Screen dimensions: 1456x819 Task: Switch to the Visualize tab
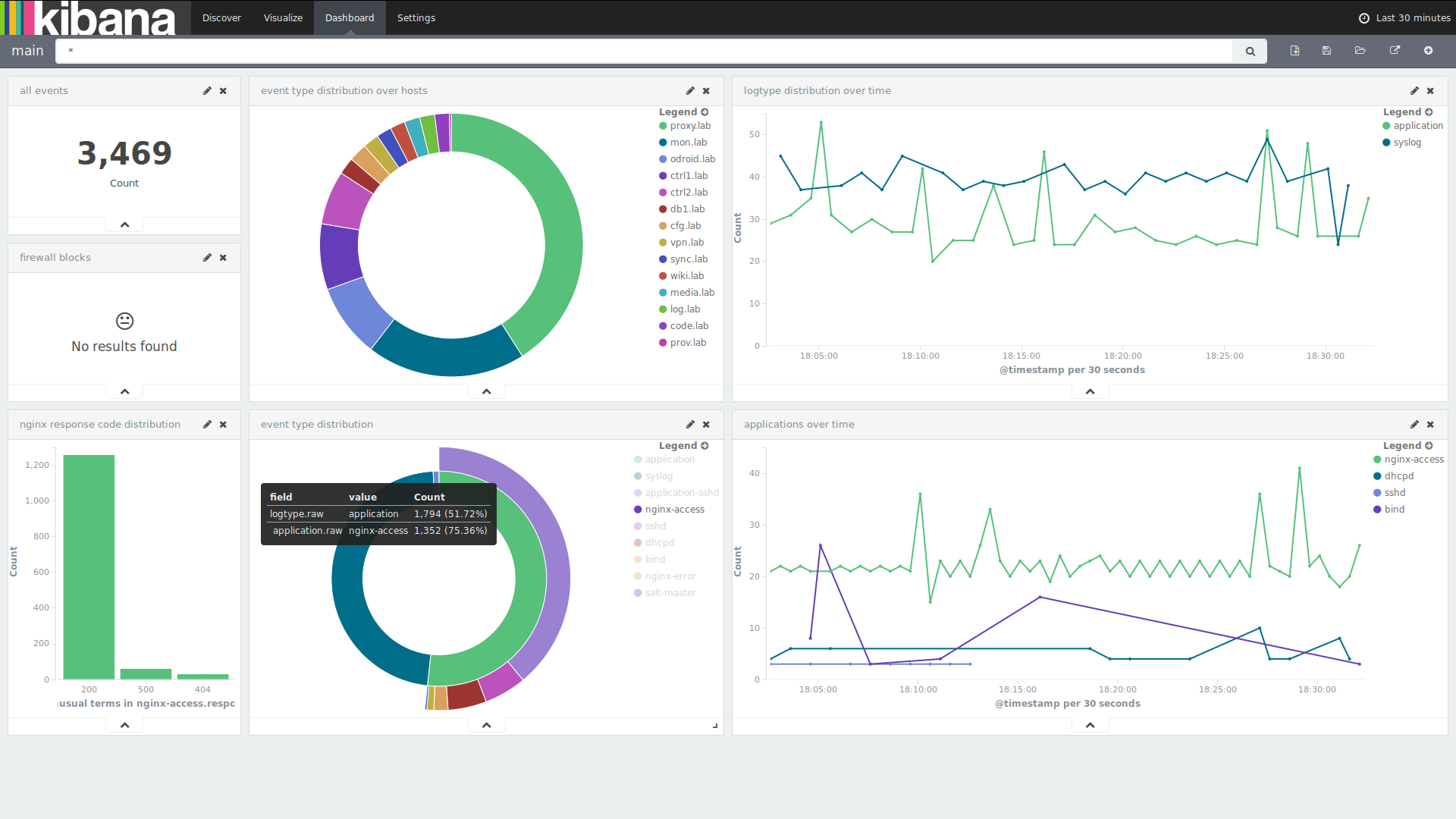pyautogui.click(x=283, y=17)
